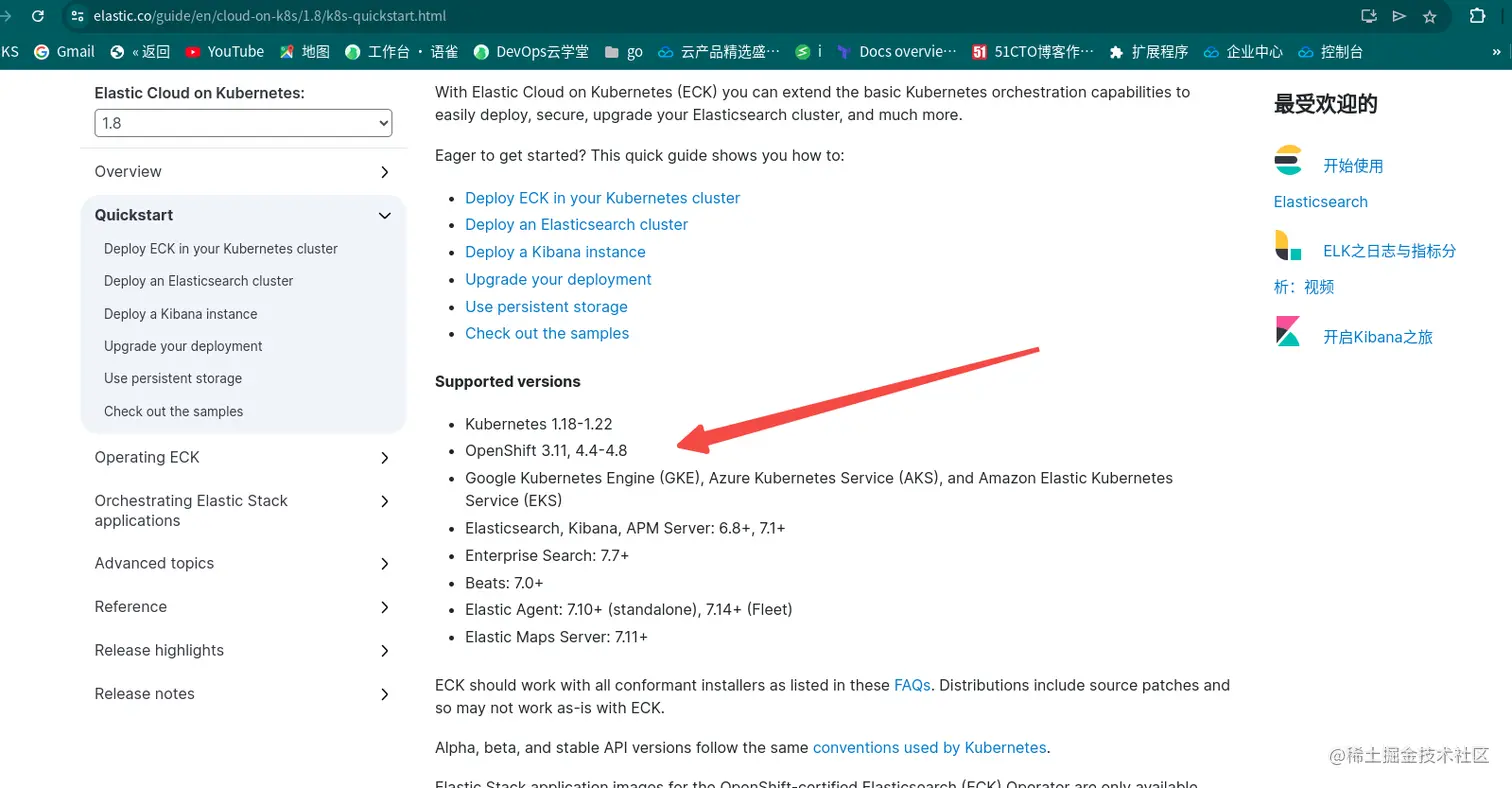This screenshot has height=788, width=1512.
Task: Select sidebar item Deploy ECK in your Kubernetes cluster
Action: point(220,249)
